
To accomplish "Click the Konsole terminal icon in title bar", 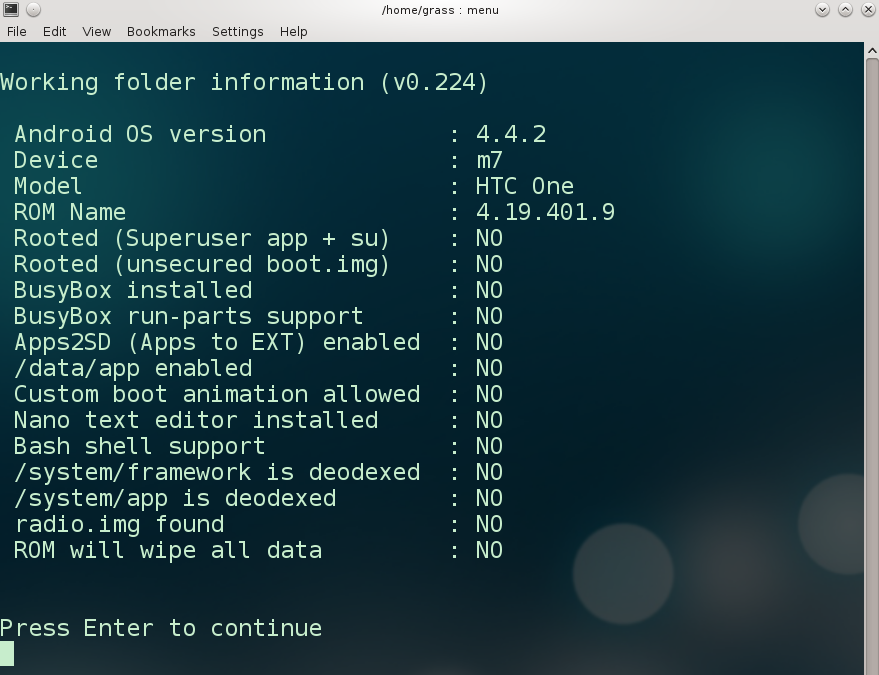I will [11, 10].
